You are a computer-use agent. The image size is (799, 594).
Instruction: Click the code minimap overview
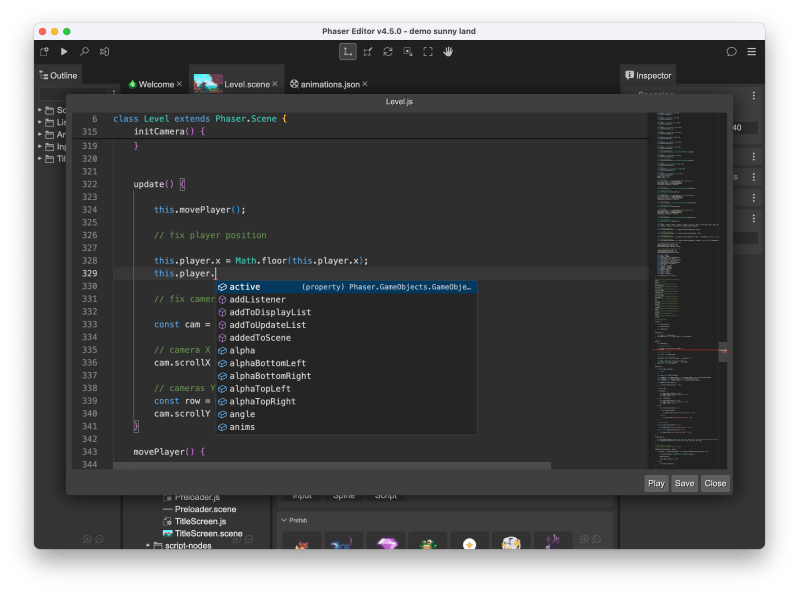point(684,290)
